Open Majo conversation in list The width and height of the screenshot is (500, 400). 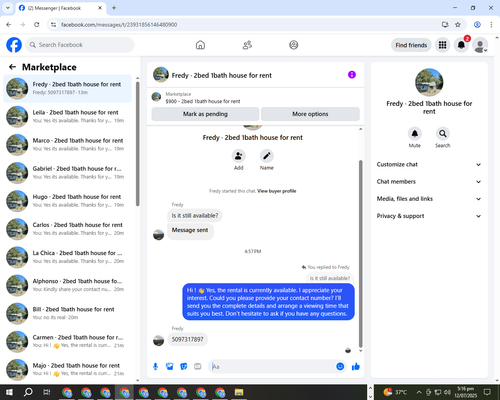pos(67,369)
